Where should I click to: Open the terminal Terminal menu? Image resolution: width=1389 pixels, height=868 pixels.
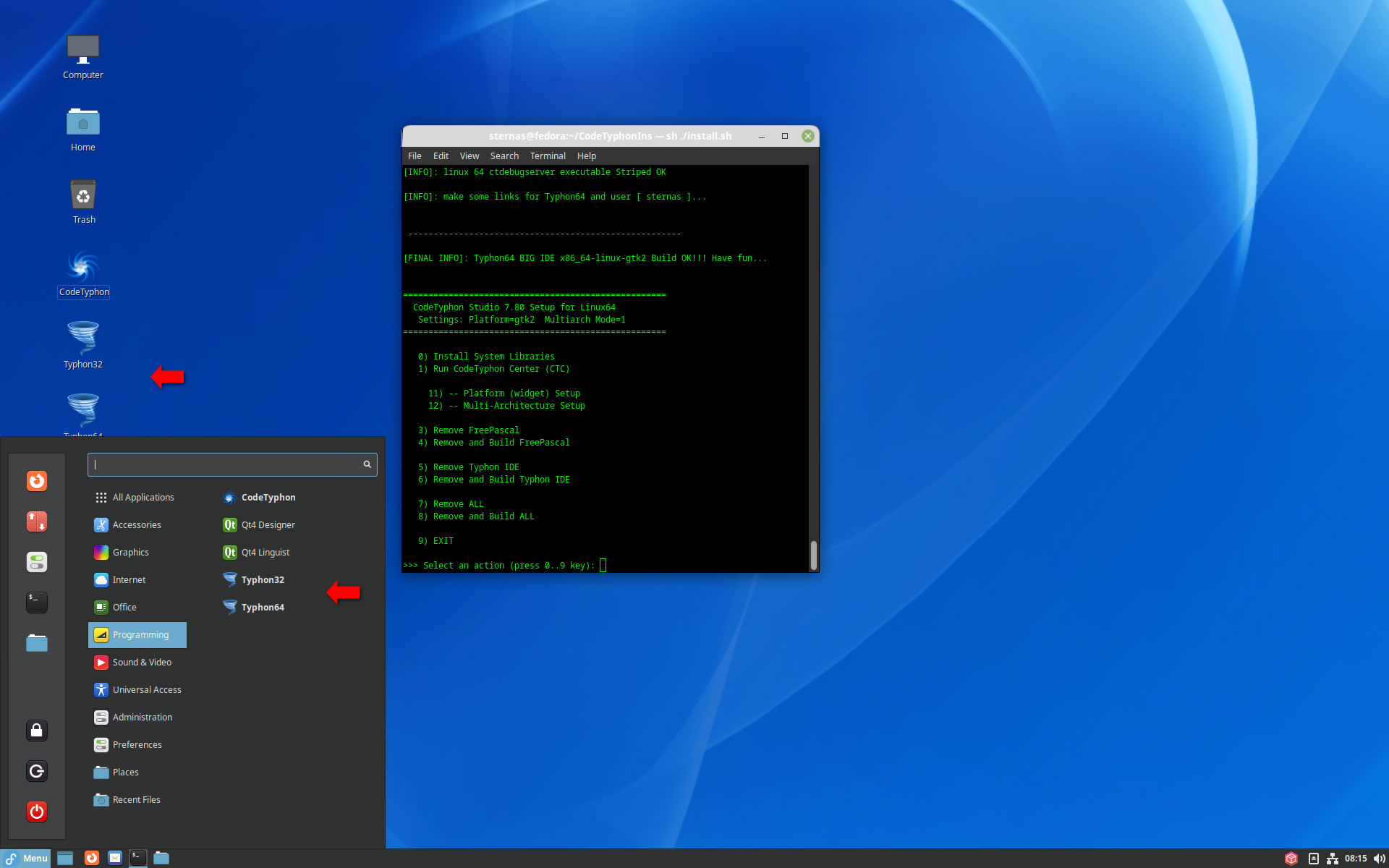point(548,156)
